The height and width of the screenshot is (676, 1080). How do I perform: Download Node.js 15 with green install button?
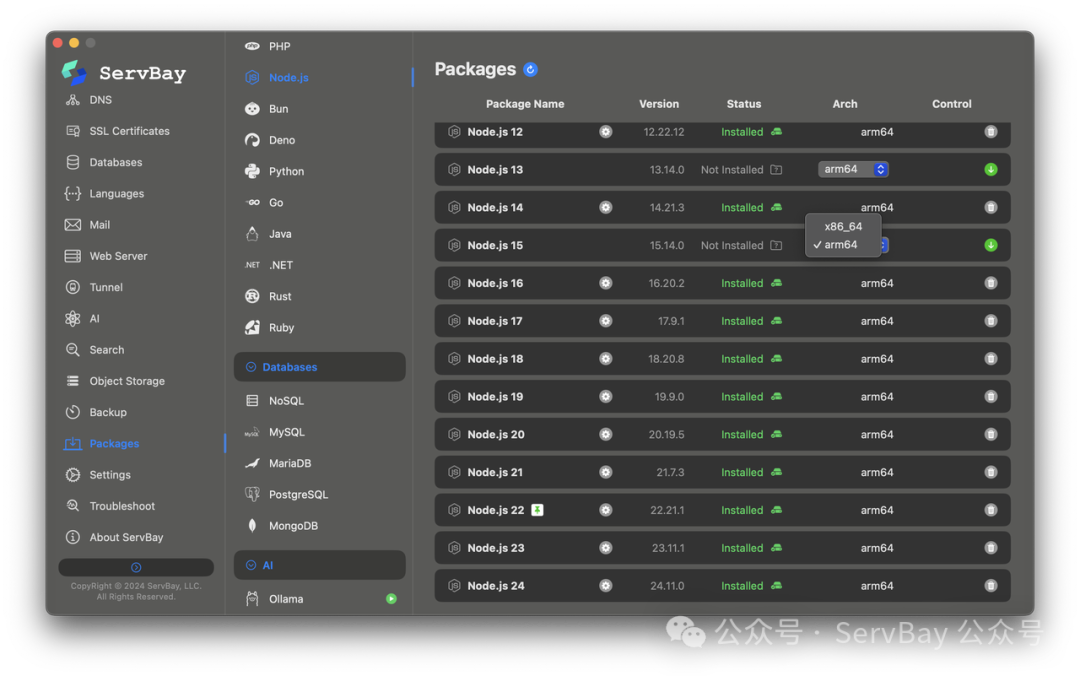coord(990,245)
